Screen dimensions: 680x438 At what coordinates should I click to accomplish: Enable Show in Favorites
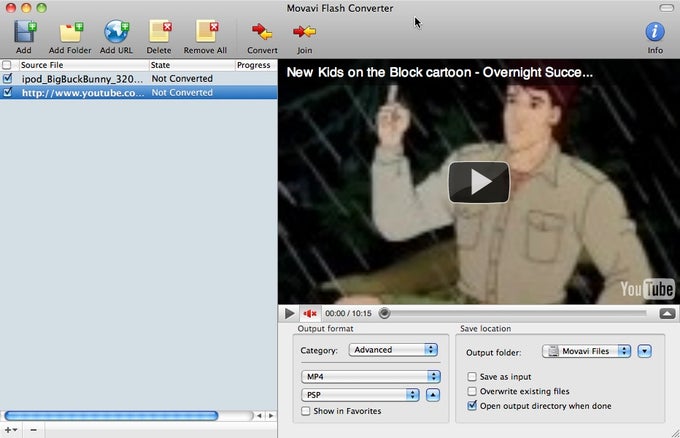(306, 411)
